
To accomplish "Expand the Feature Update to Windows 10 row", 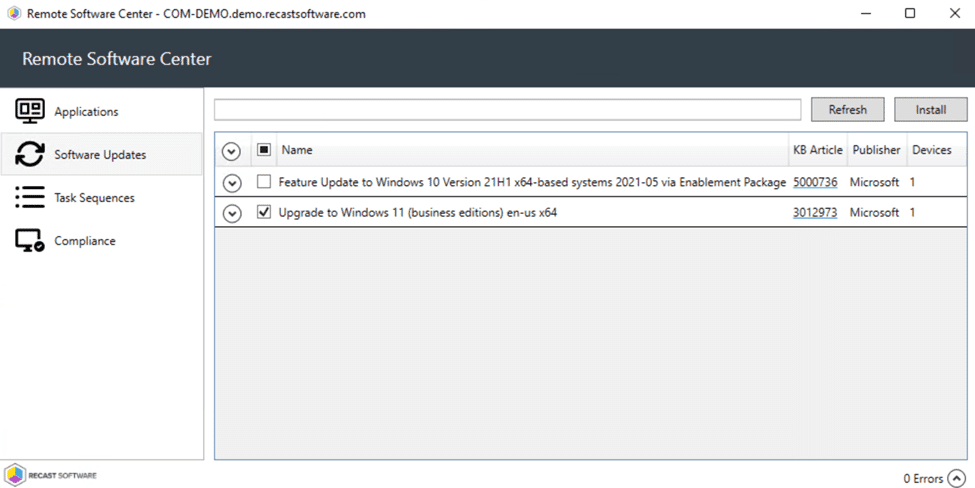I will coord(232,183).
